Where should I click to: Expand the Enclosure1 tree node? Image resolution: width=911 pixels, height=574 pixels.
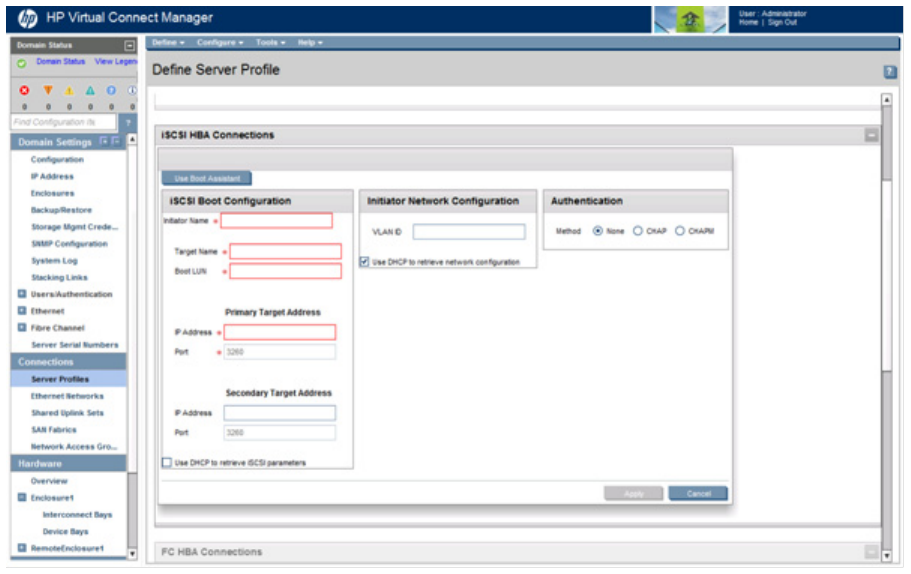(x=21, y=497)
